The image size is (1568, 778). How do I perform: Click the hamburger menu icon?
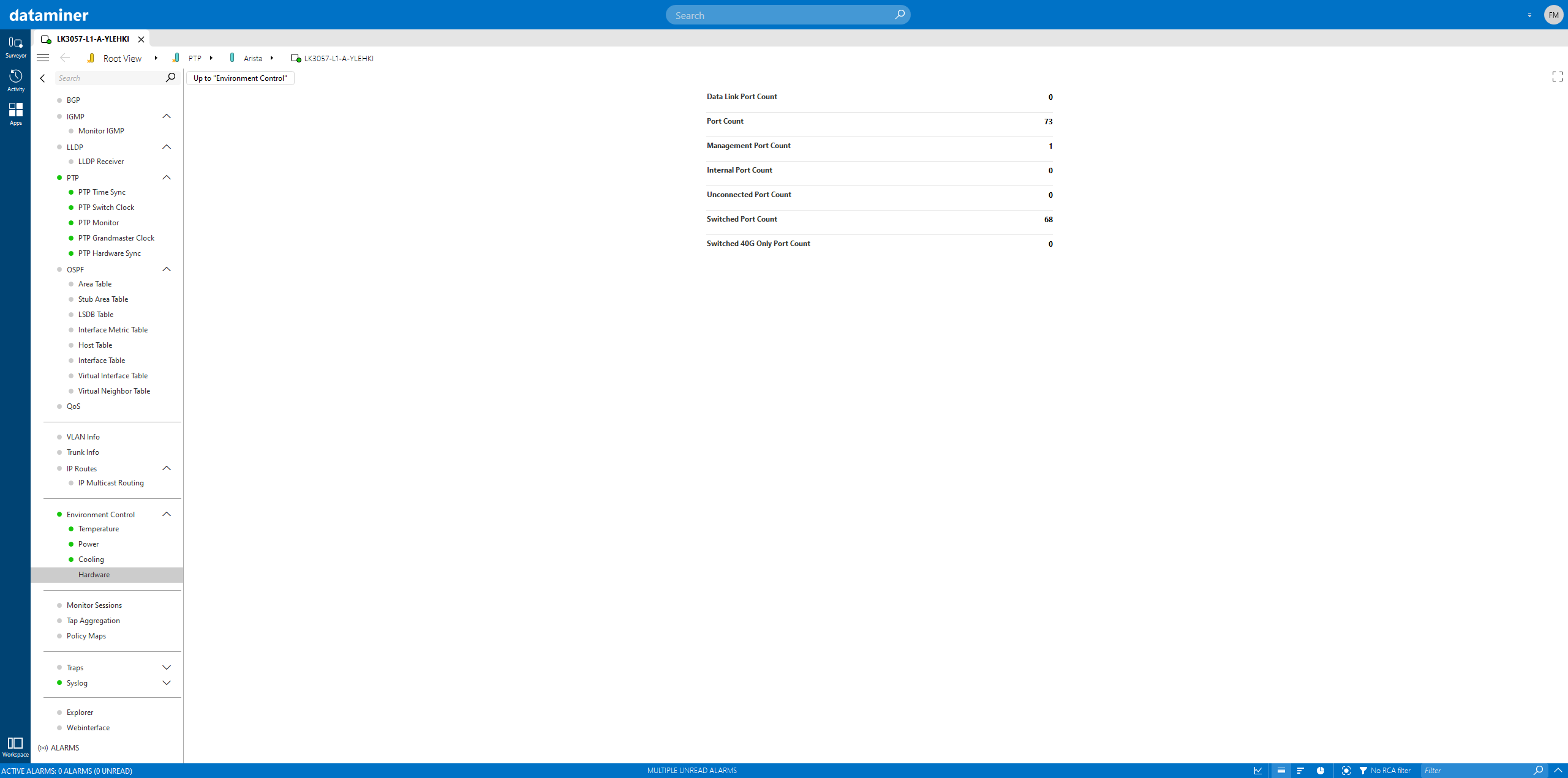tap(43, 58)
